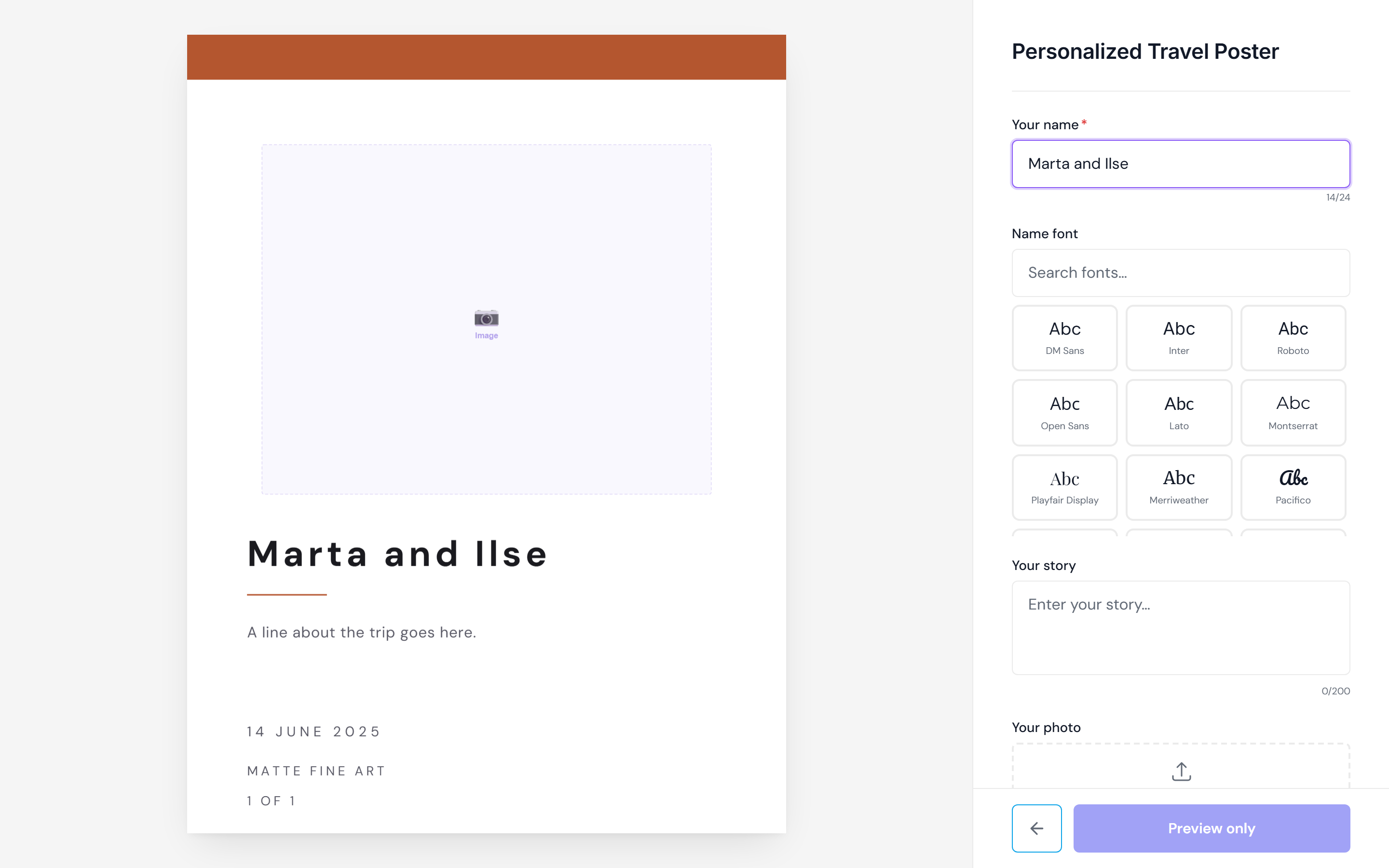Screen dimensions: 1389x868
Task: Select the Inter font option
Action: click(1179, 338)
